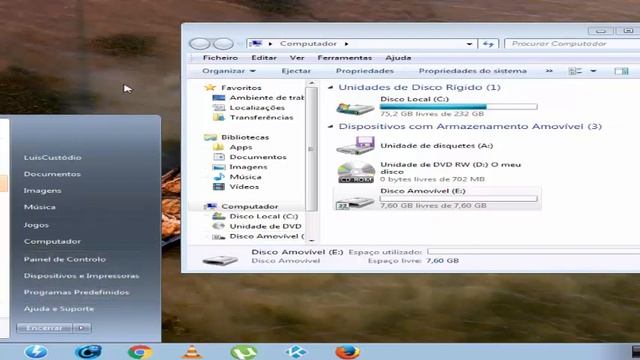This screenshot has height=360, width=640.
Task: Open the Editar menu
Action: tap(264, 58)
